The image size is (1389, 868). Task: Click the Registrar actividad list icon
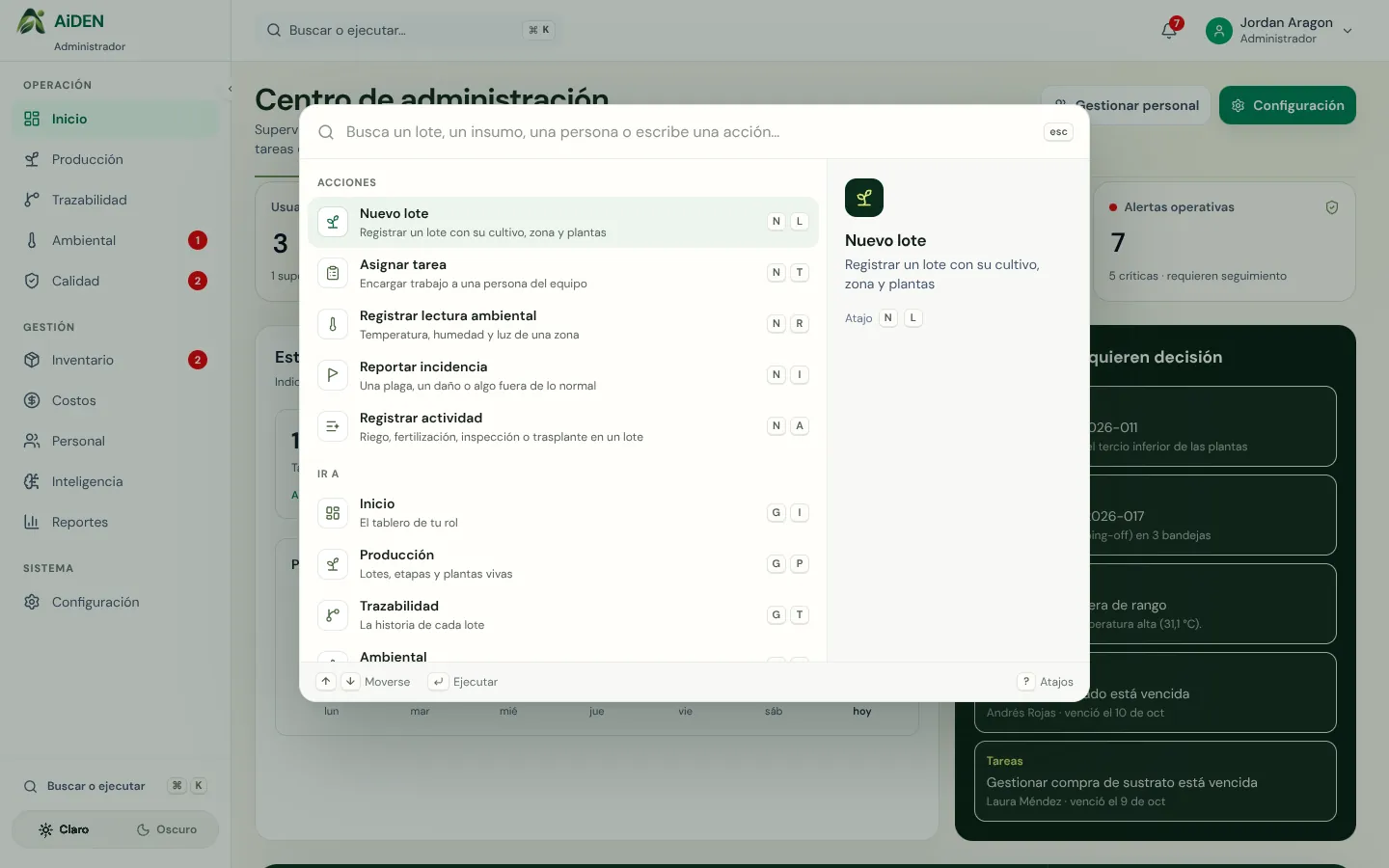(x=333, y=426)
